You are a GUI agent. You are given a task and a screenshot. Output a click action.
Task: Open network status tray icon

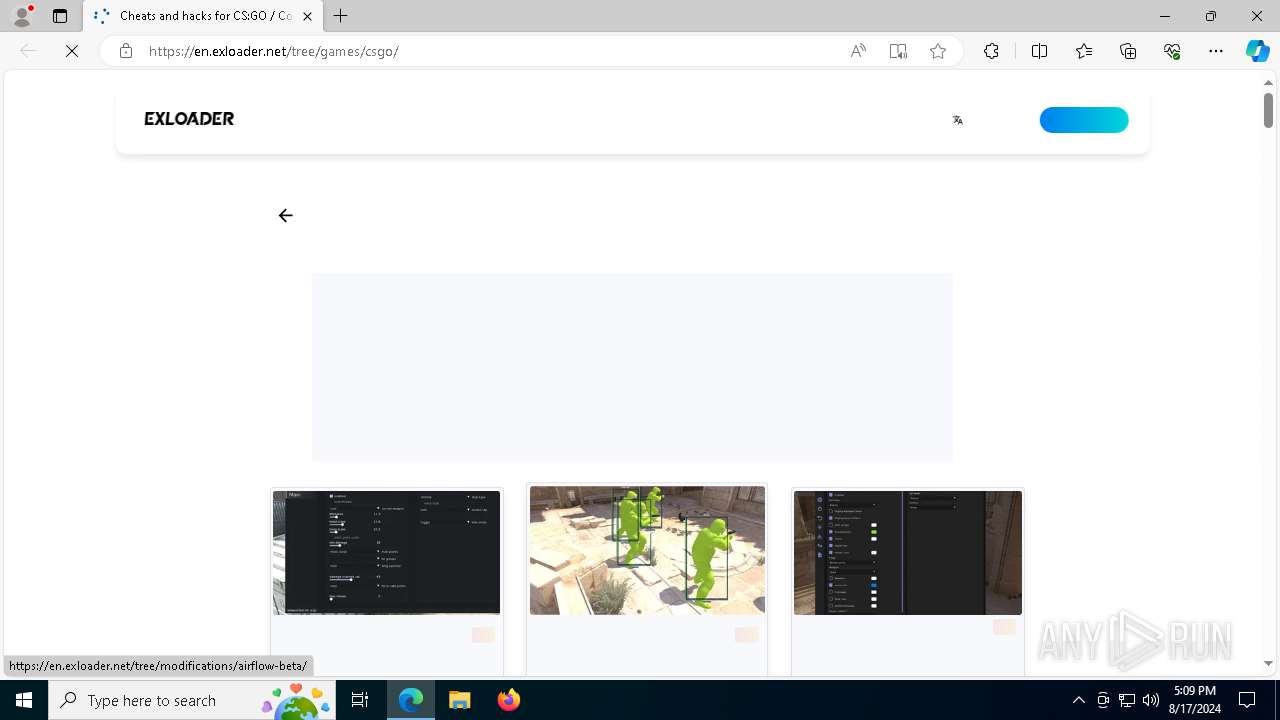coord(1127,700)
